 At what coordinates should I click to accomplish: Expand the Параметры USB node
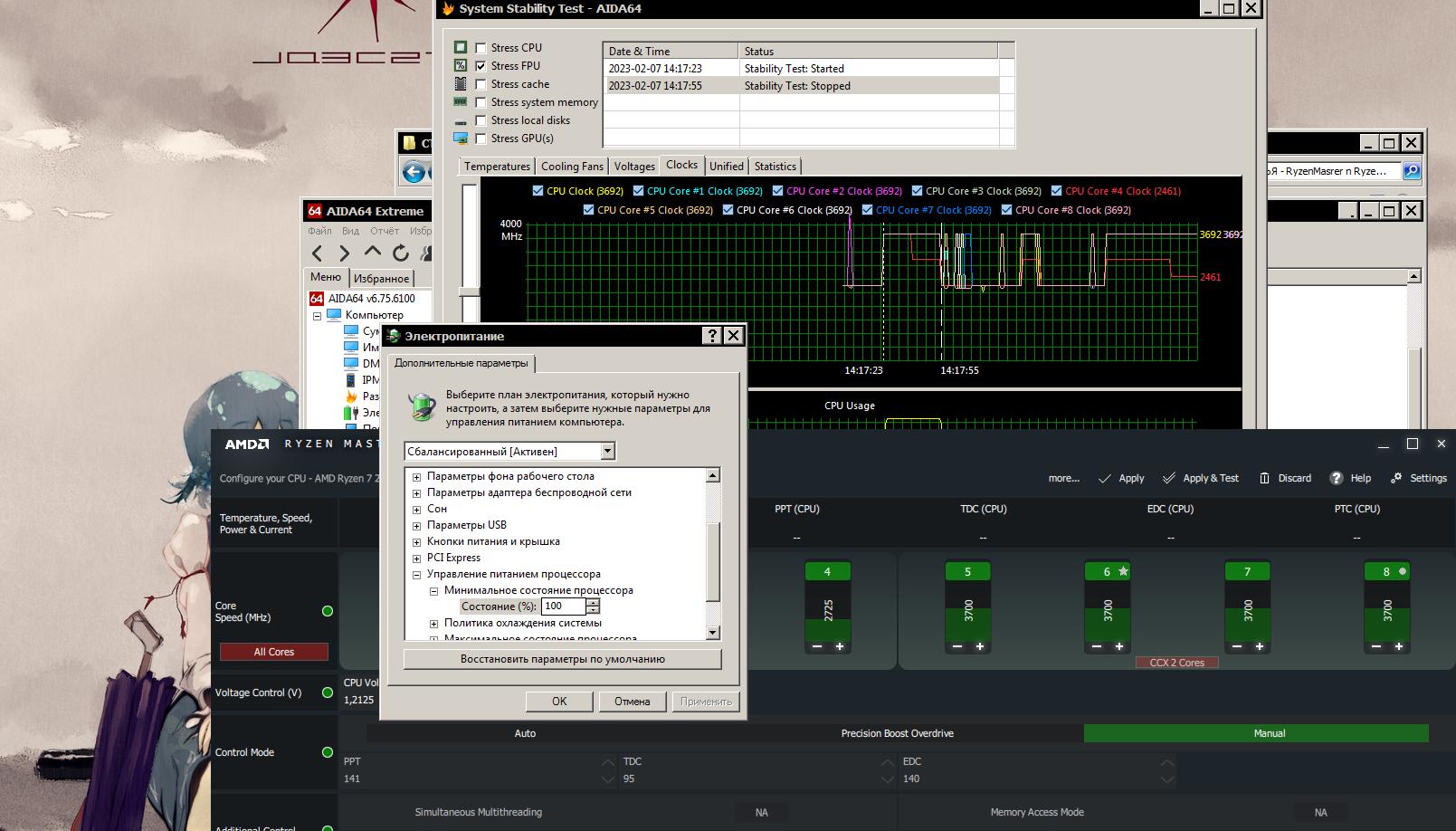(x=416, y=526)
